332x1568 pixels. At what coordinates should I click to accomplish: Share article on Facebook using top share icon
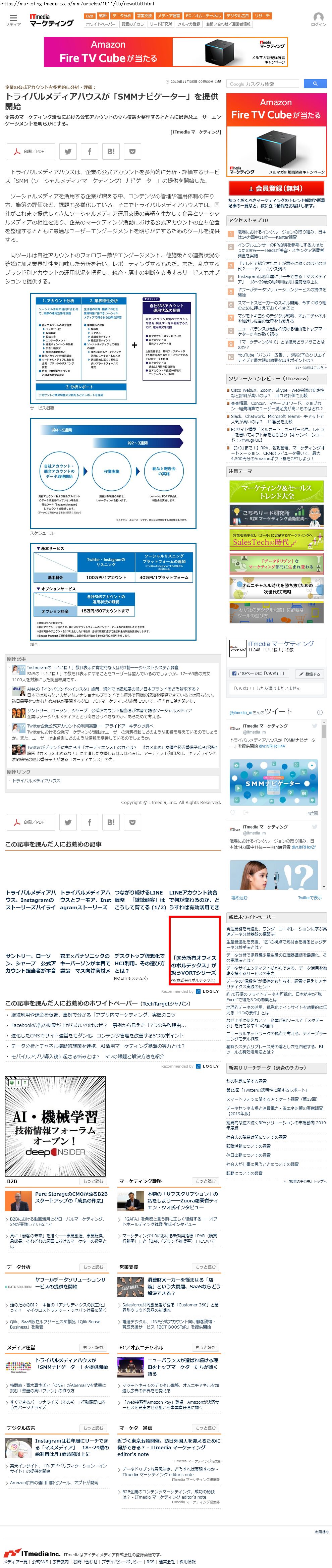point(90,152)
